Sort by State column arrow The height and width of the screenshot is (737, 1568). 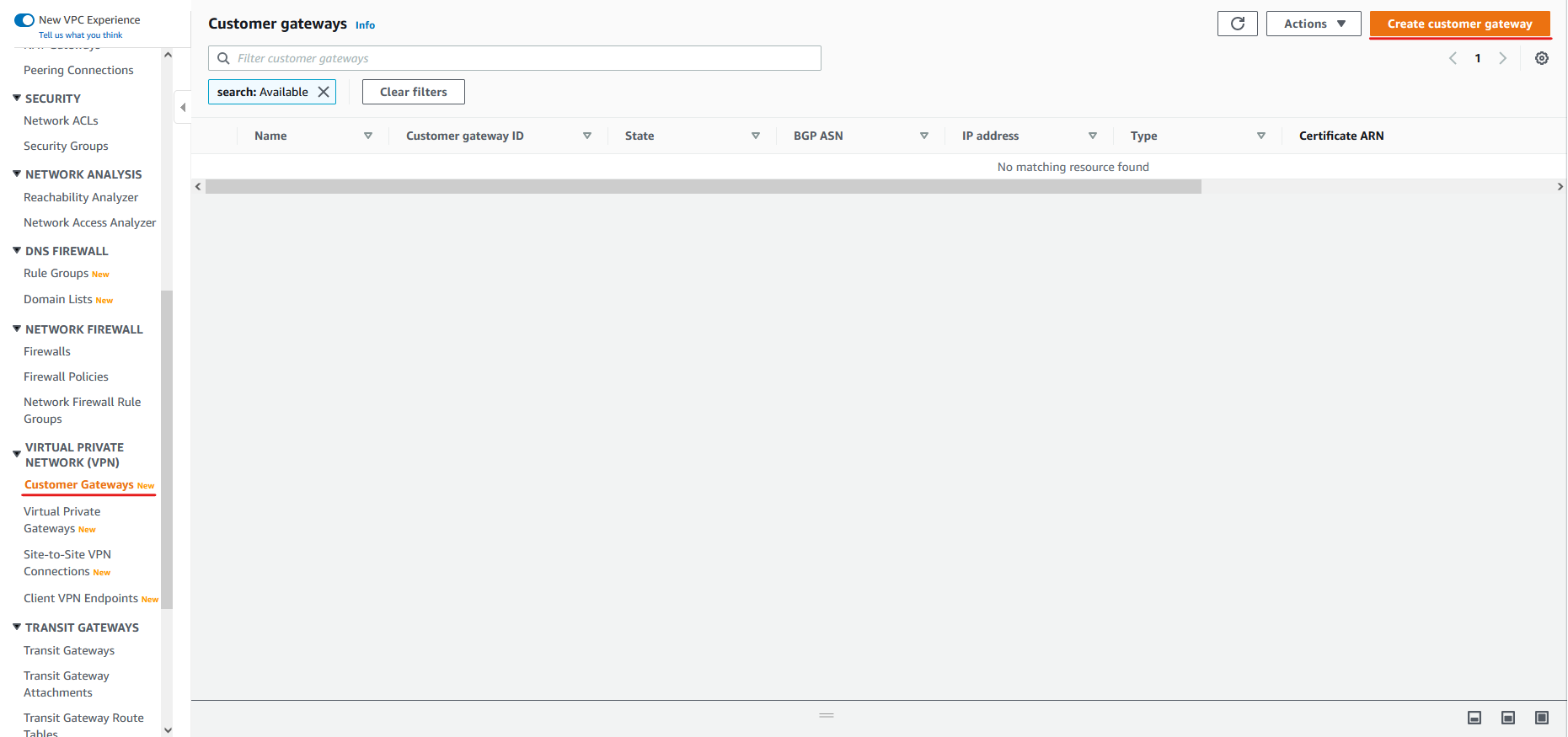[756, 136]
